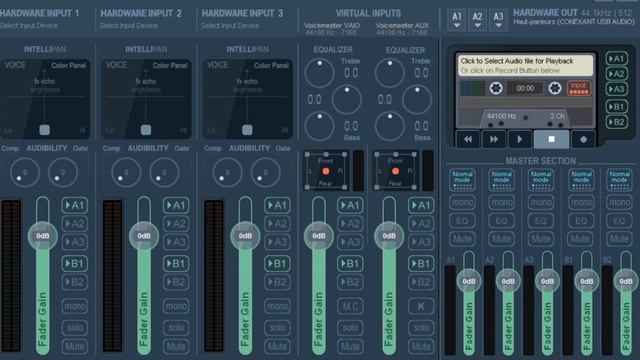Screen dimensions: 640x360
Task: Enable recorder output to B1 bus
Action: coord(616,107)
